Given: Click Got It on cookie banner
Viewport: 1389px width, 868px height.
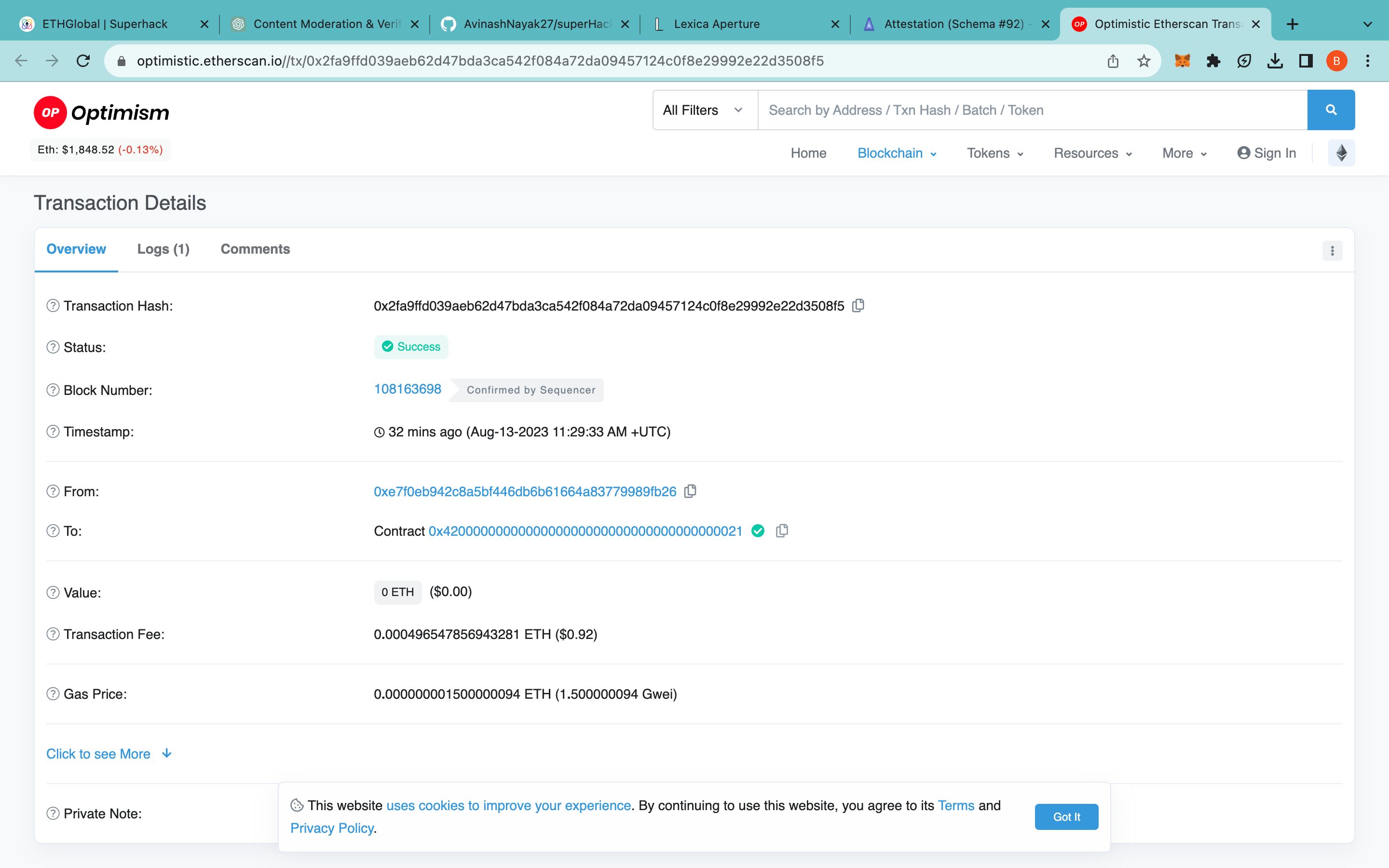Looking at the screenshot, I should pos(1066,816).
